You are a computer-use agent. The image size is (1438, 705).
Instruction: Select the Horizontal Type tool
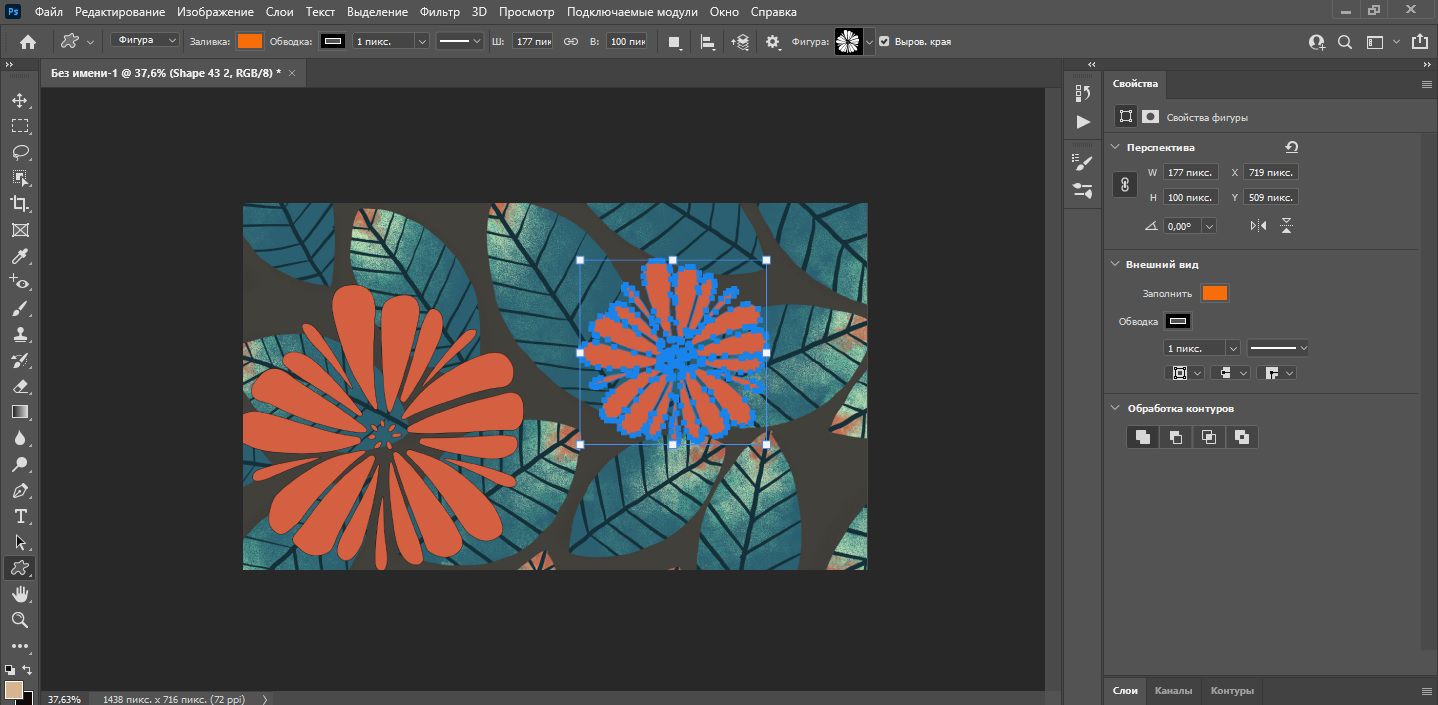coord(19,516)
